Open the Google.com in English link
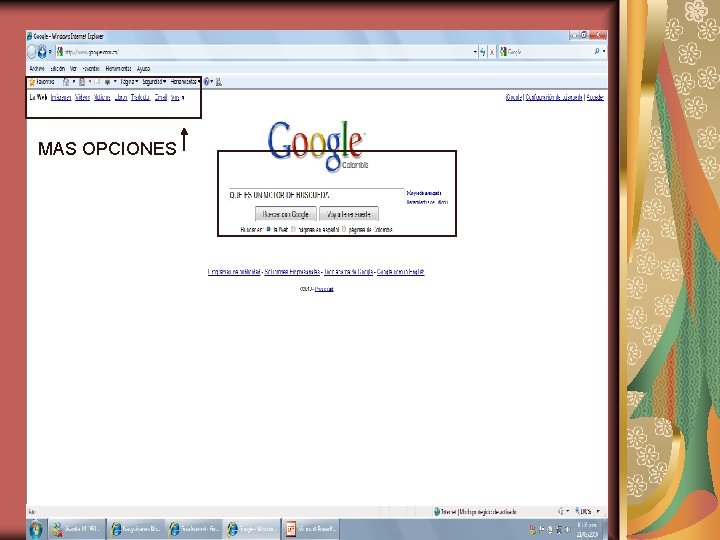 (x=400, y=272)
